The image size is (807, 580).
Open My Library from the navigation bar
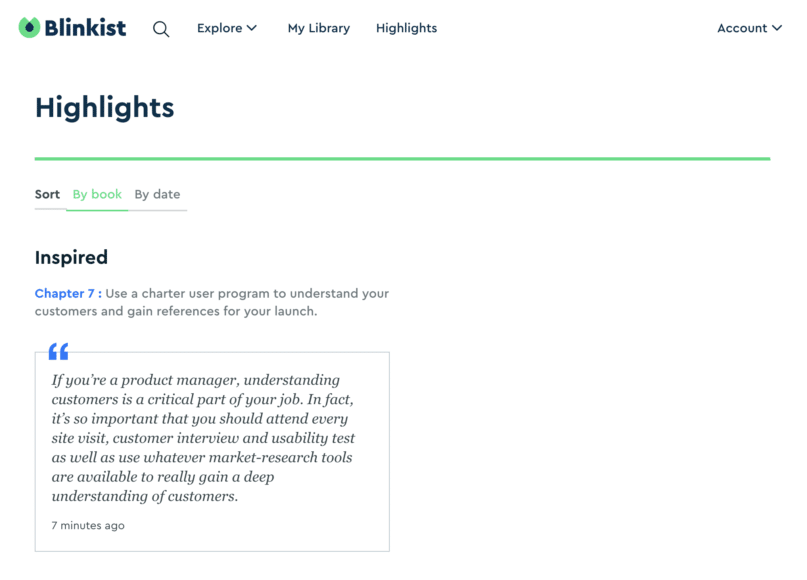(x=318, y=28)
